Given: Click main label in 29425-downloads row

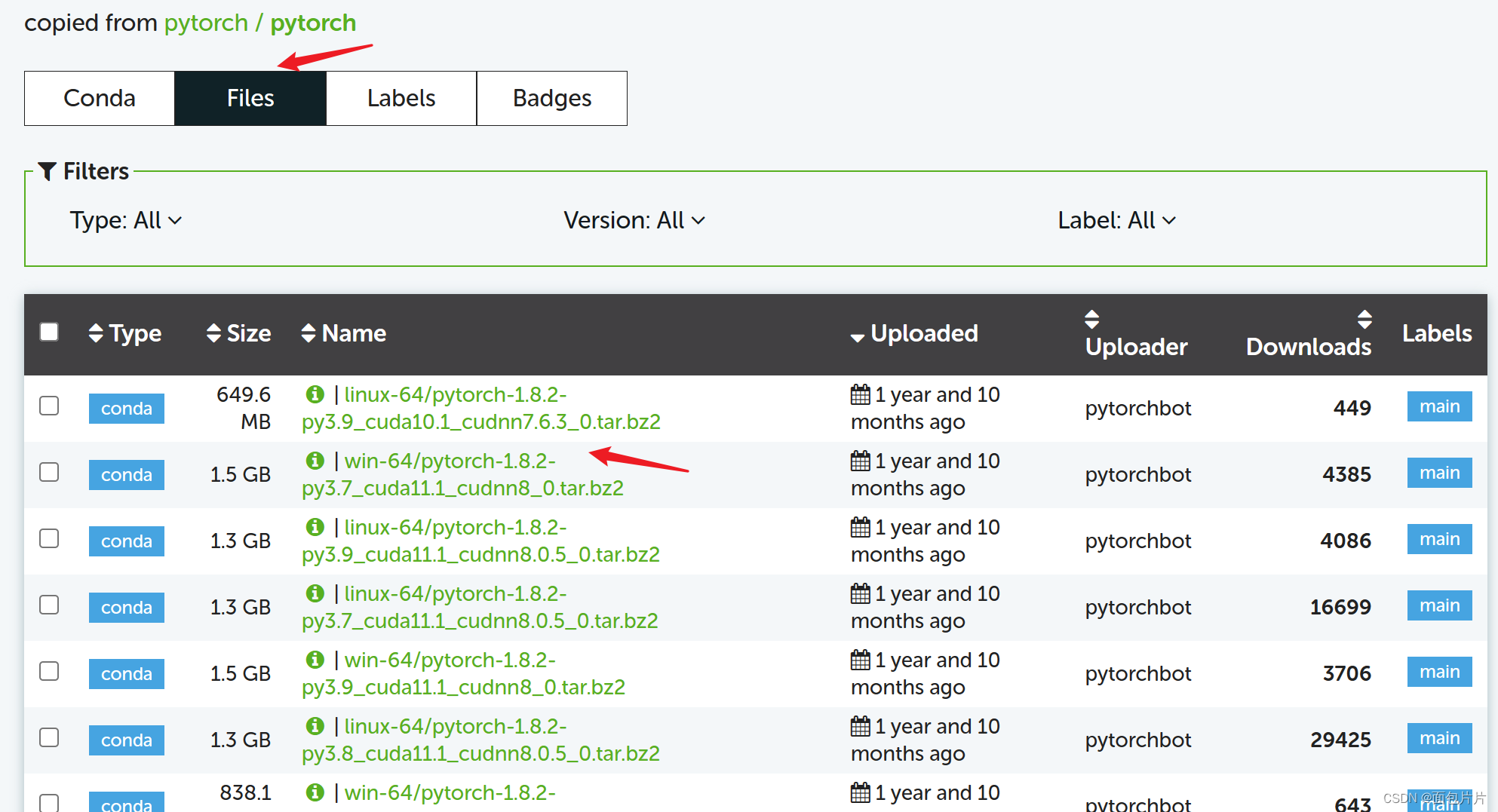Looking at the screenshot, I should click(x=1439, y=738).
